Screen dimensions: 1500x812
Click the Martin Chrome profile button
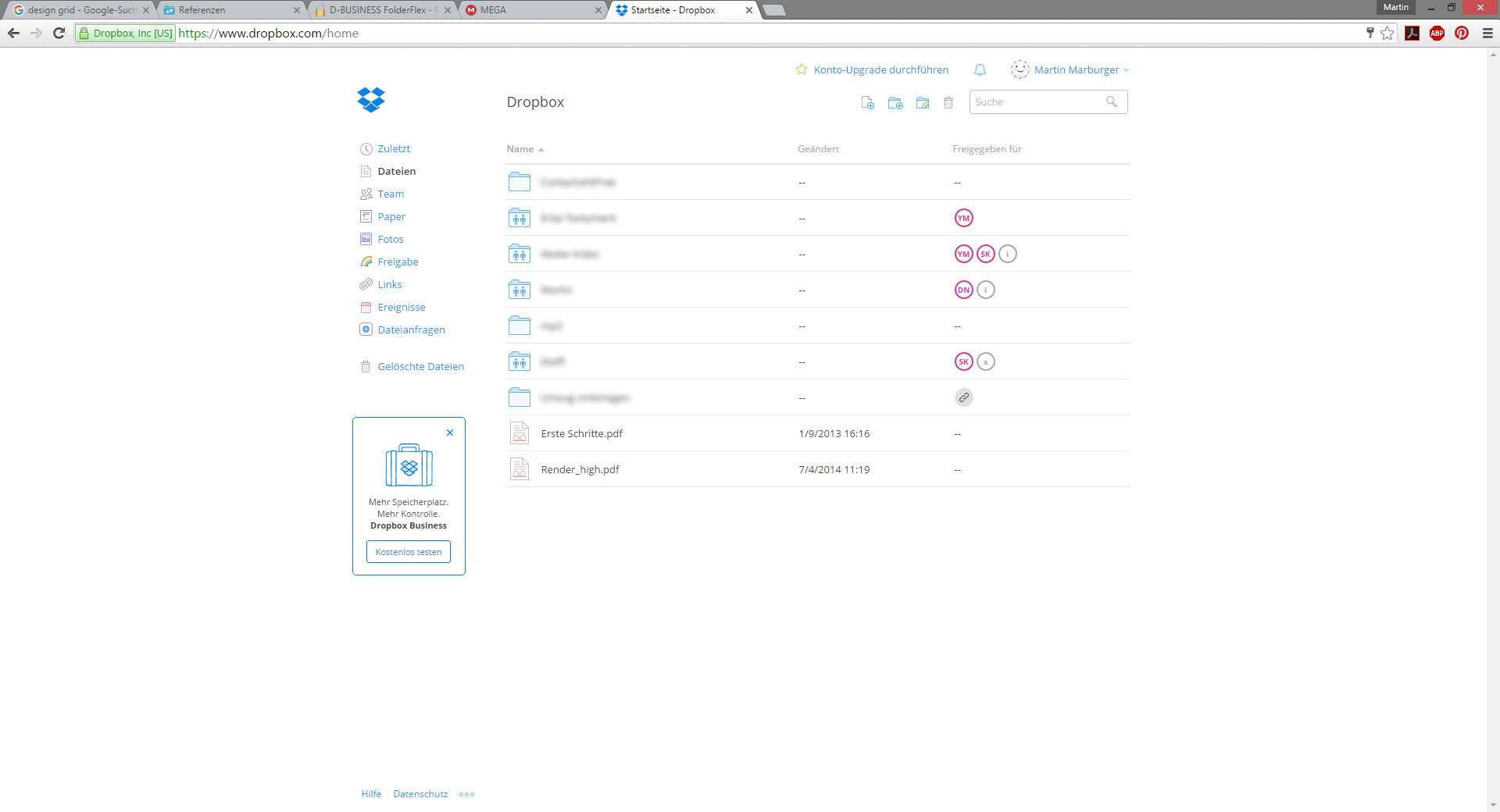coord(1395,7)
